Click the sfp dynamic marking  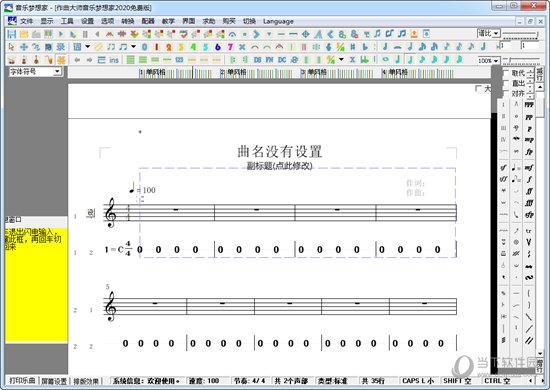point(529,215)
